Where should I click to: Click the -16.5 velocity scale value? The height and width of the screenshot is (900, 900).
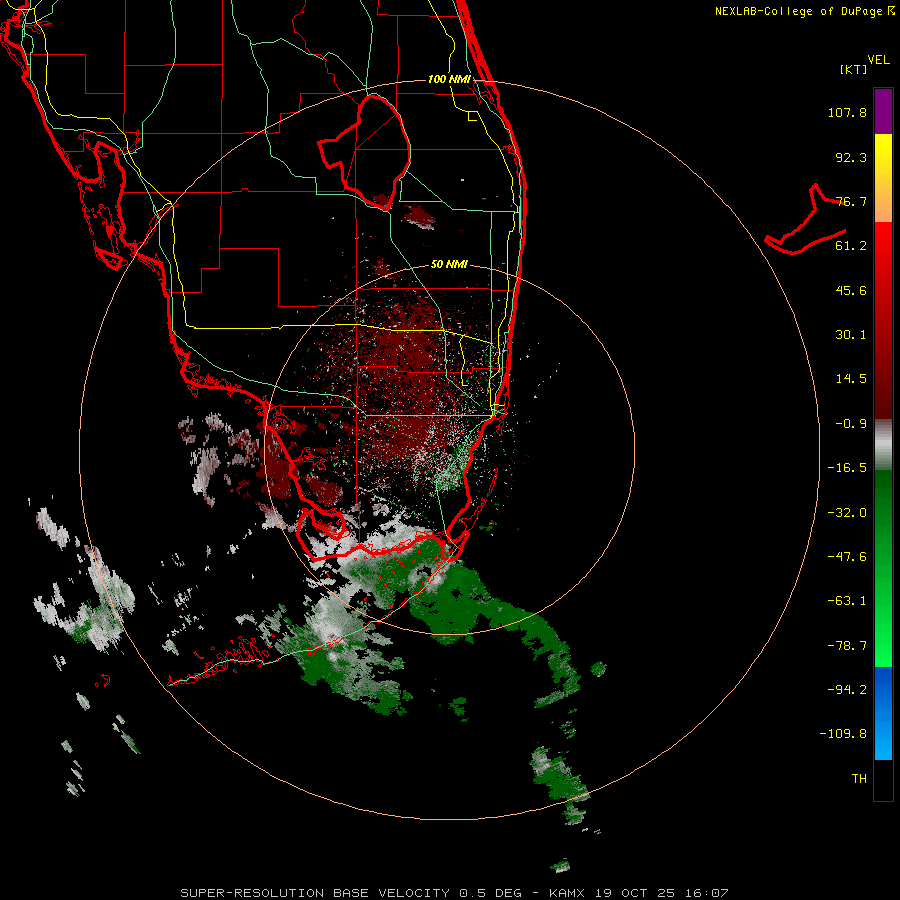[x=847, y=468]
